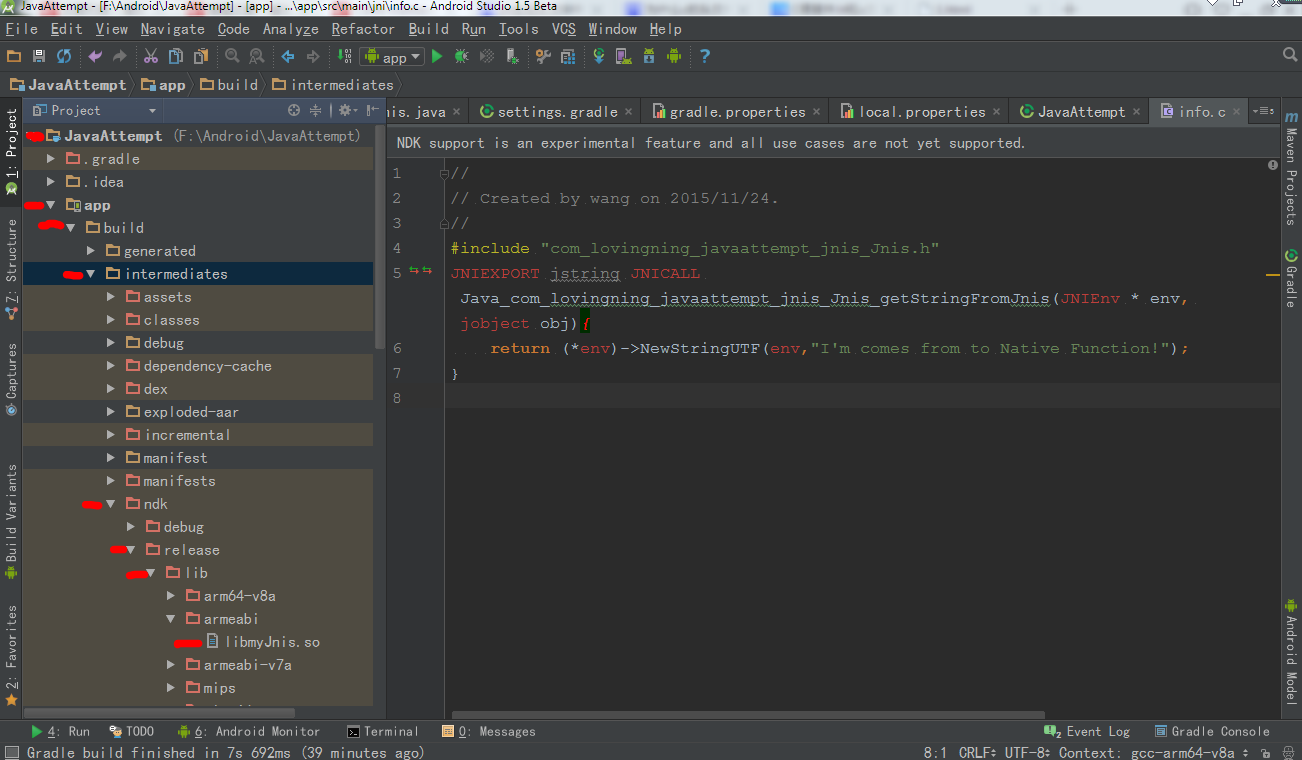This screenshot has width=1302, height=760.
Task: Click the Open file toolbar icon
Action: click(x=14, y=57)
